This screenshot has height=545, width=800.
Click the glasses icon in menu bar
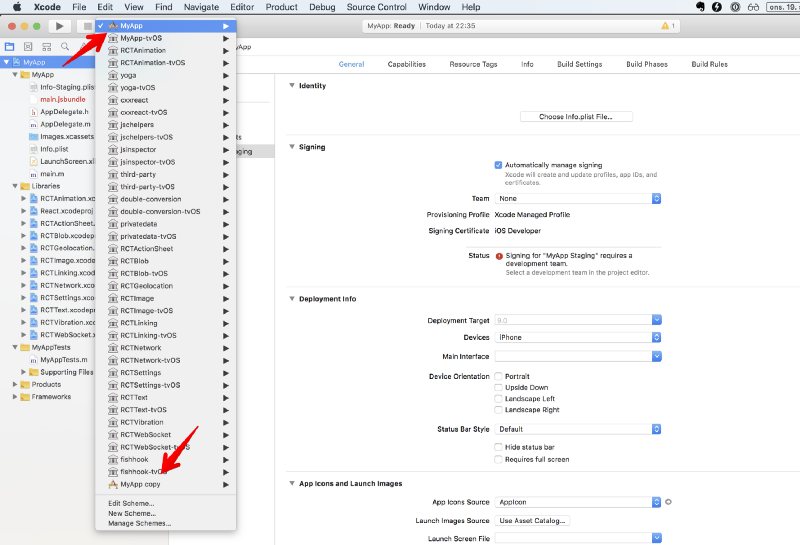tap(753, 7)
